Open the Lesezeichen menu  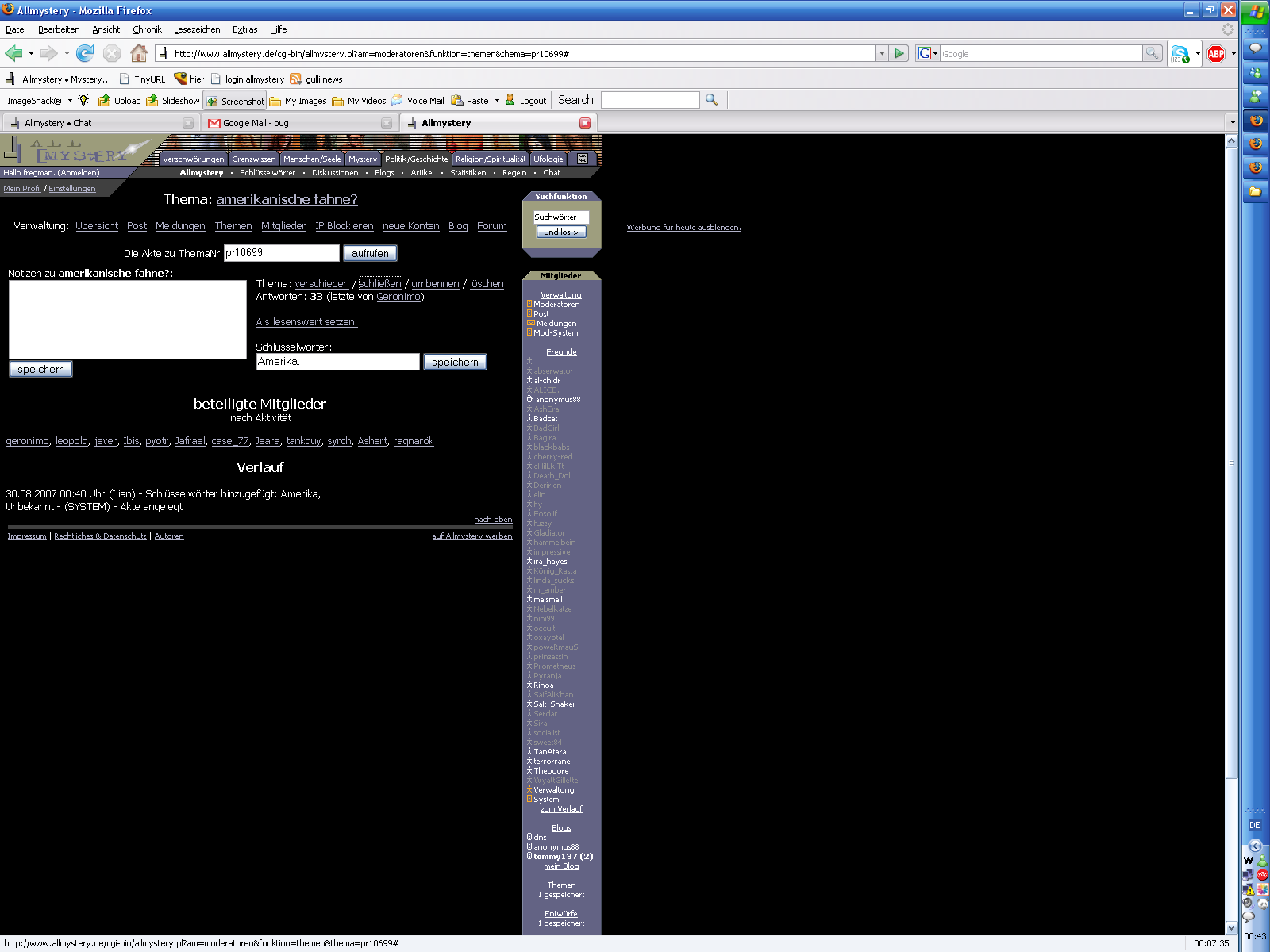click(x=197, y=29)
